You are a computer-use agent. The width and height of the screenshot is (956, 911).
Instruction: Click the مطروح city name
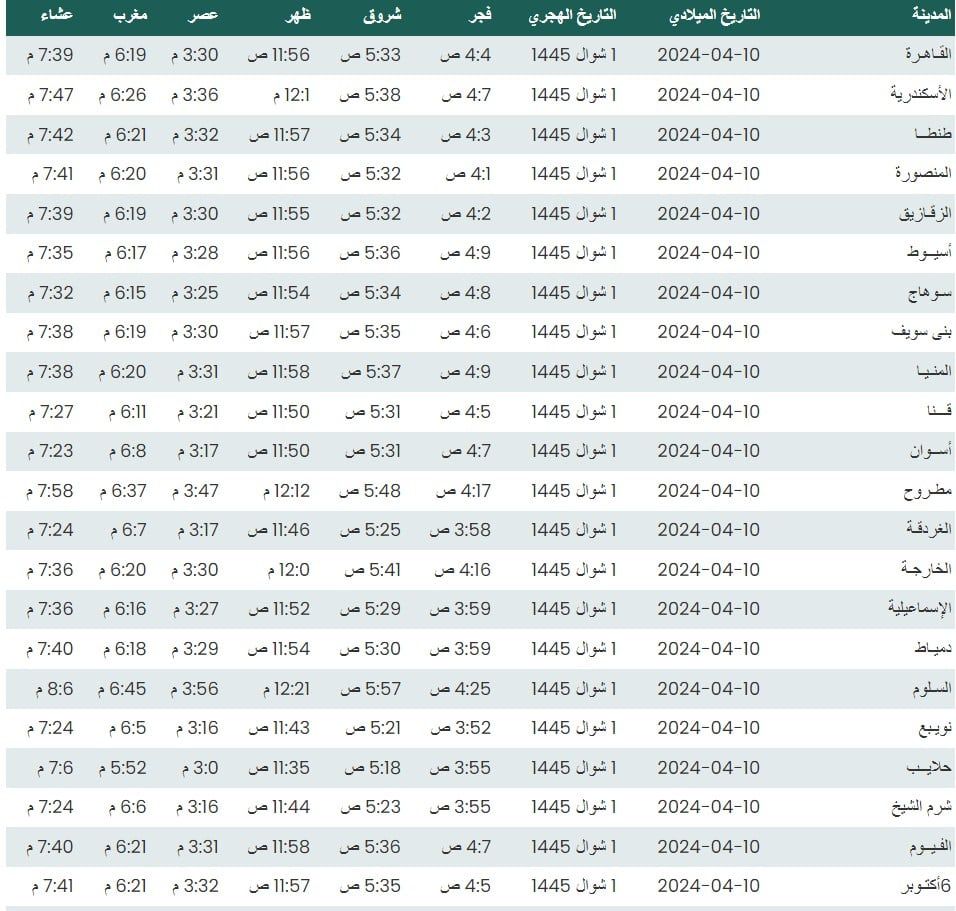[x=927, y=491]
